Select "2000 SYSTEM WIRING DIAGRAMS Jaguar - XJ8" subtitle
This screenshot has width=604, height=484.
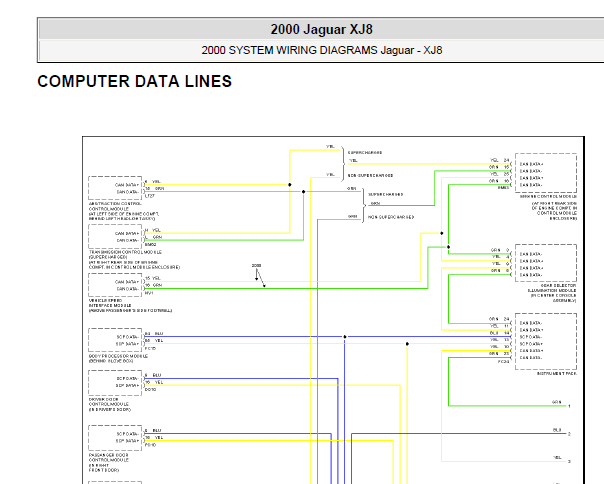tap(322, 50)
